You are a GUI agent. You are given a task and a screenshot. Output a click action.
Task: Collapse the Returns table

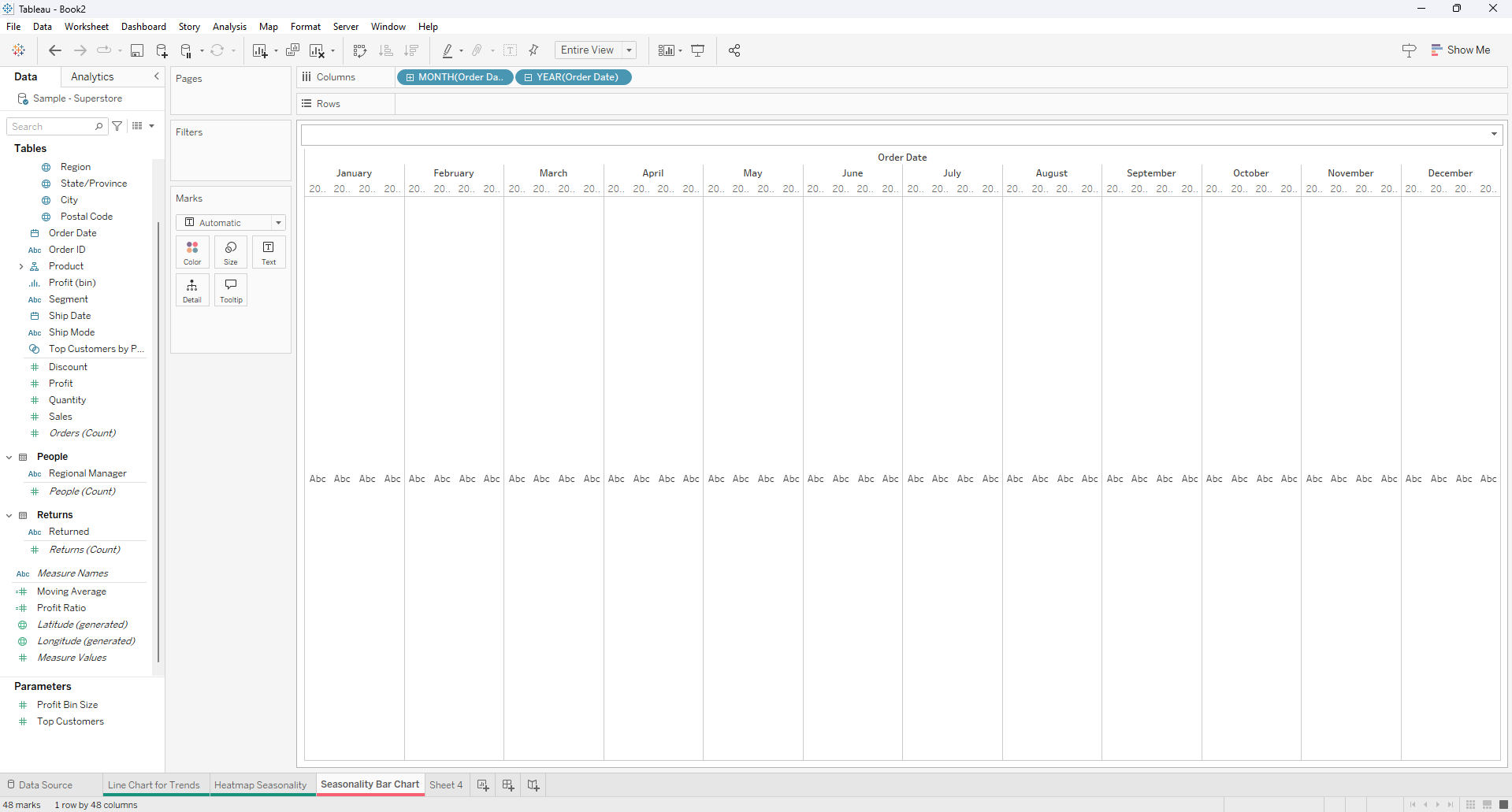tap(9, 515)
